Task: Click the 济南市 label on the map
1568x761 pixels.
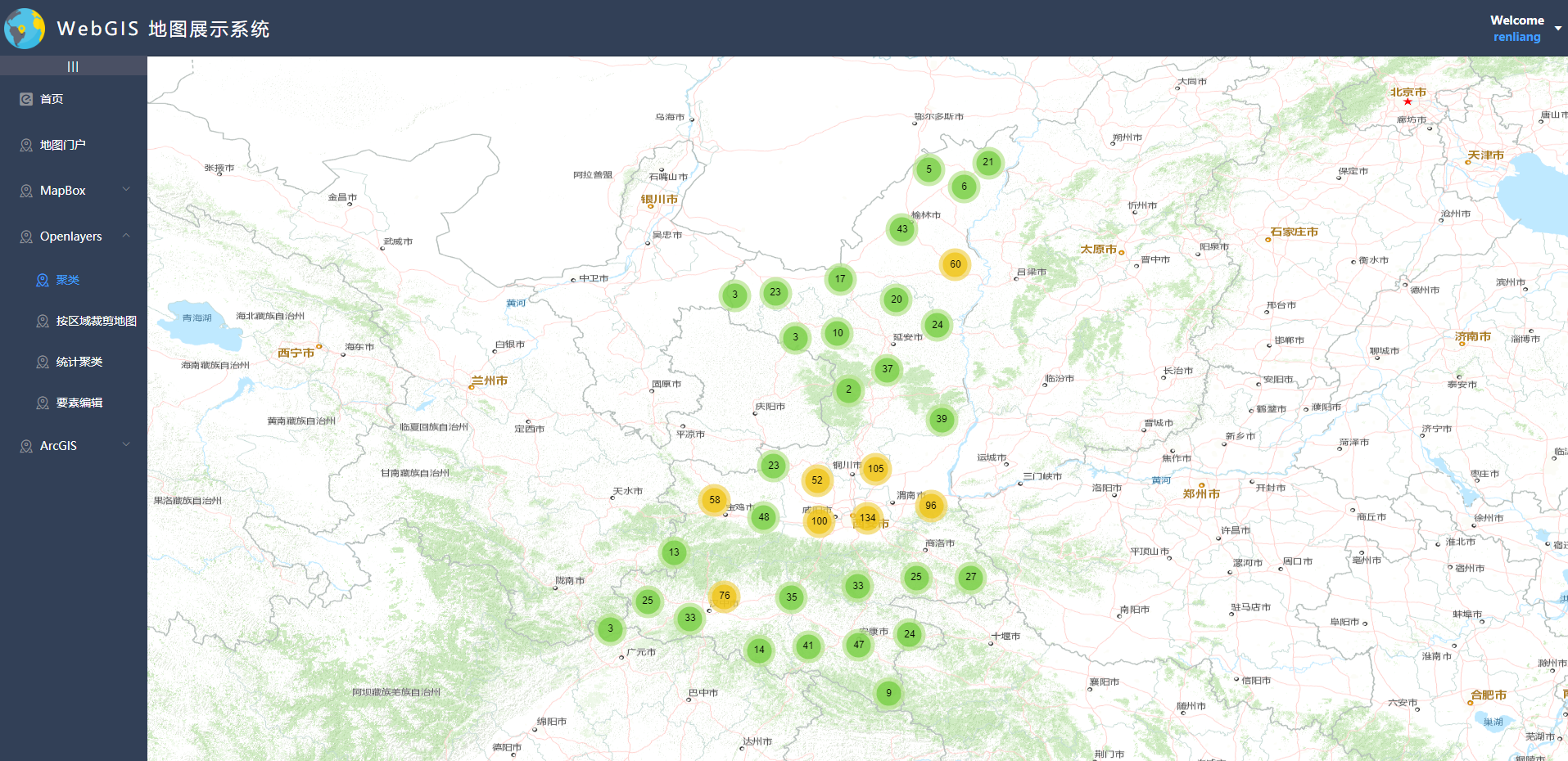Action: 1473,337
